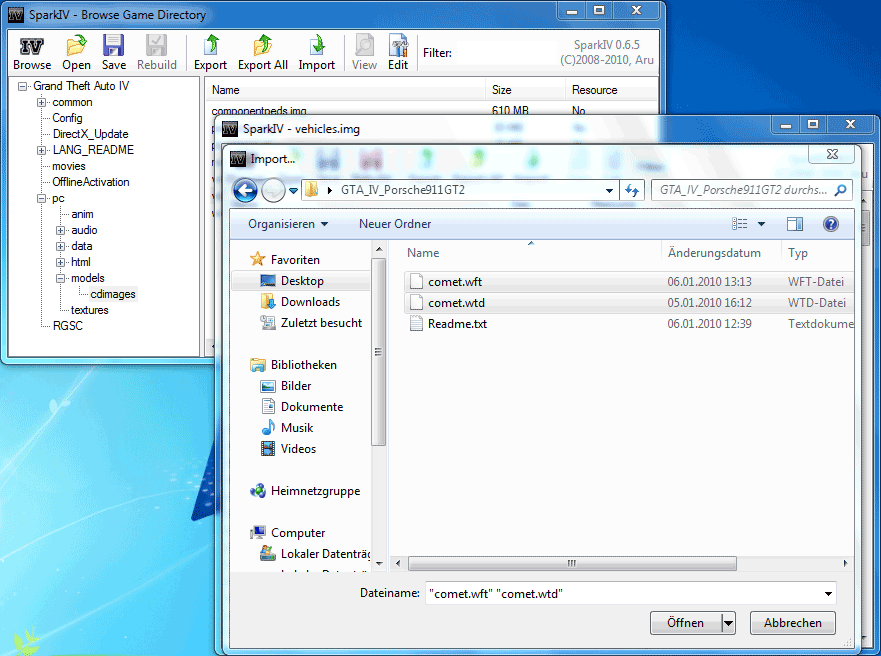
Task: Select the Readme.txt file
Action: coord(629,324)
